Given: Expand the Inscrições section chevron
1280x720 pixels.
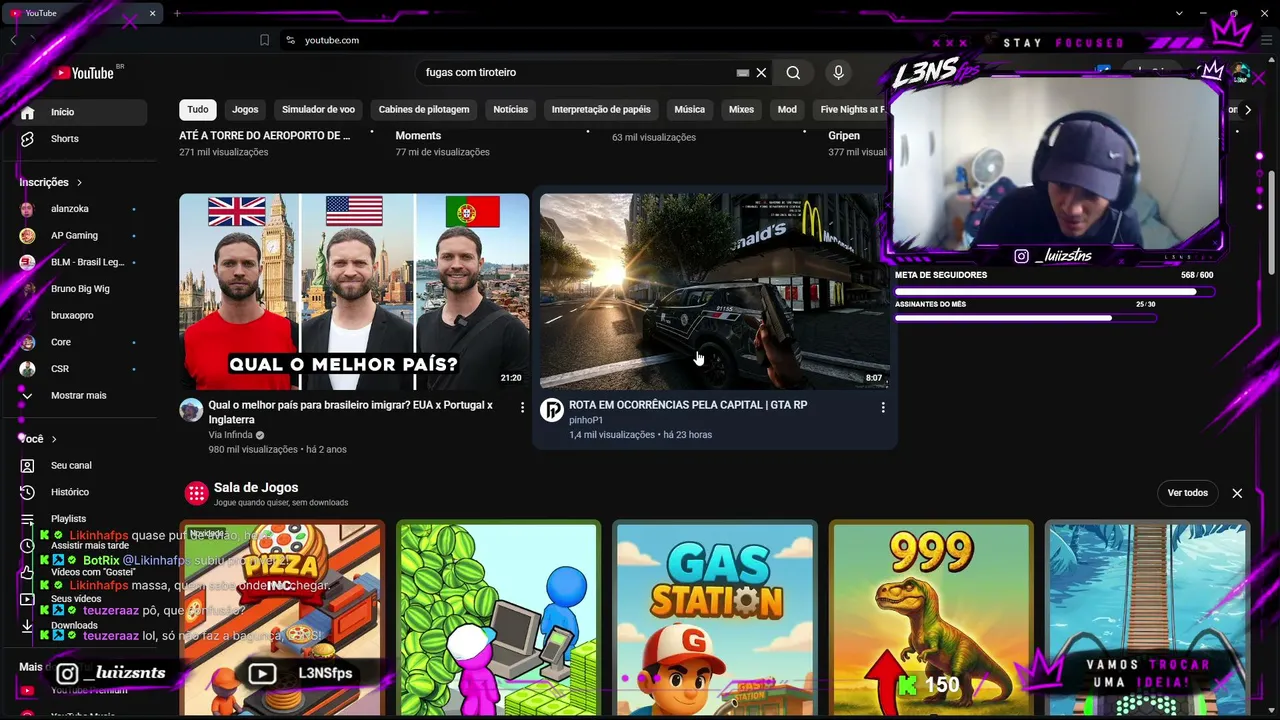Looking at the screenshot, I should (x=79, y=183).
